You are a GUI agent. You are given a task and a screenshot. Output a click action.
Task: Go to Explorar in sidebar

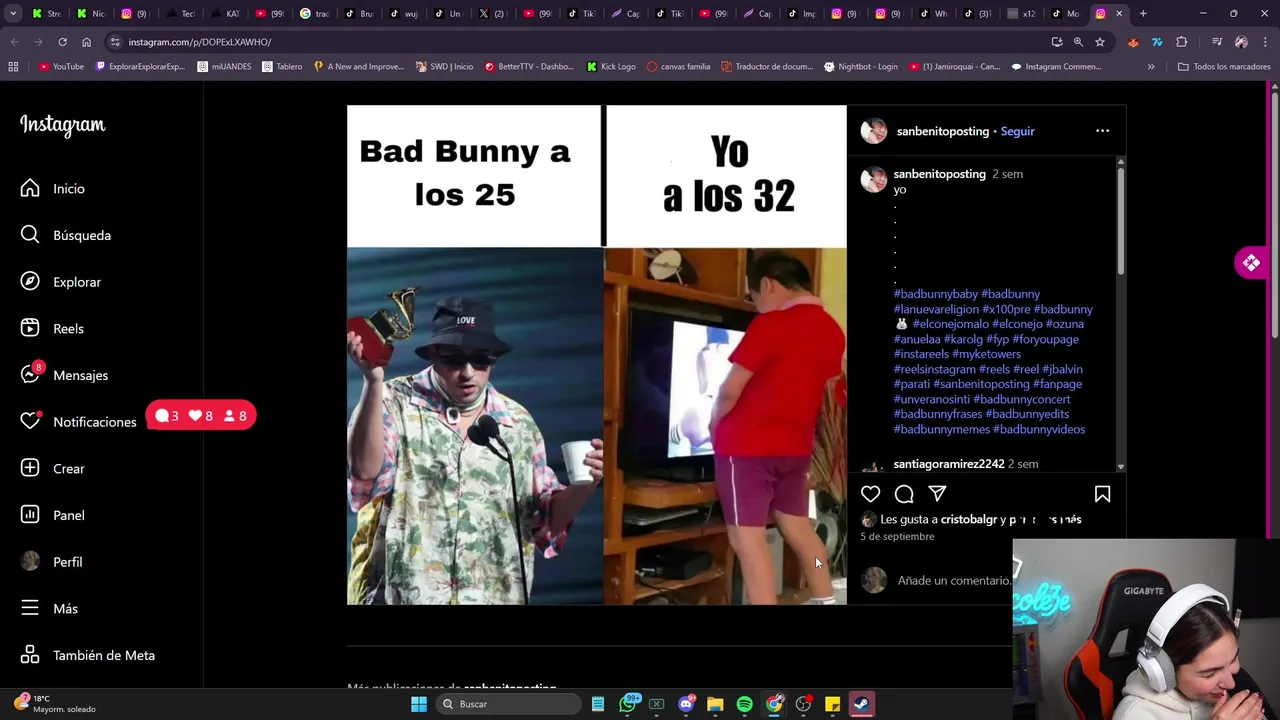(60, 282)
